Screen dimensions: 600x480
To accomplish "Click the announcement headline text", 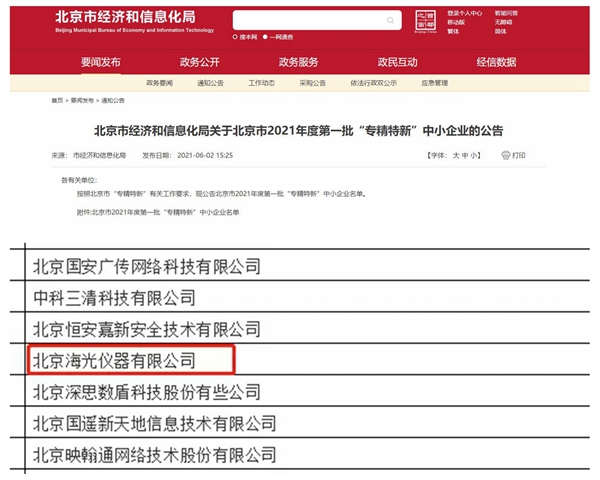I will pos(298,131).
